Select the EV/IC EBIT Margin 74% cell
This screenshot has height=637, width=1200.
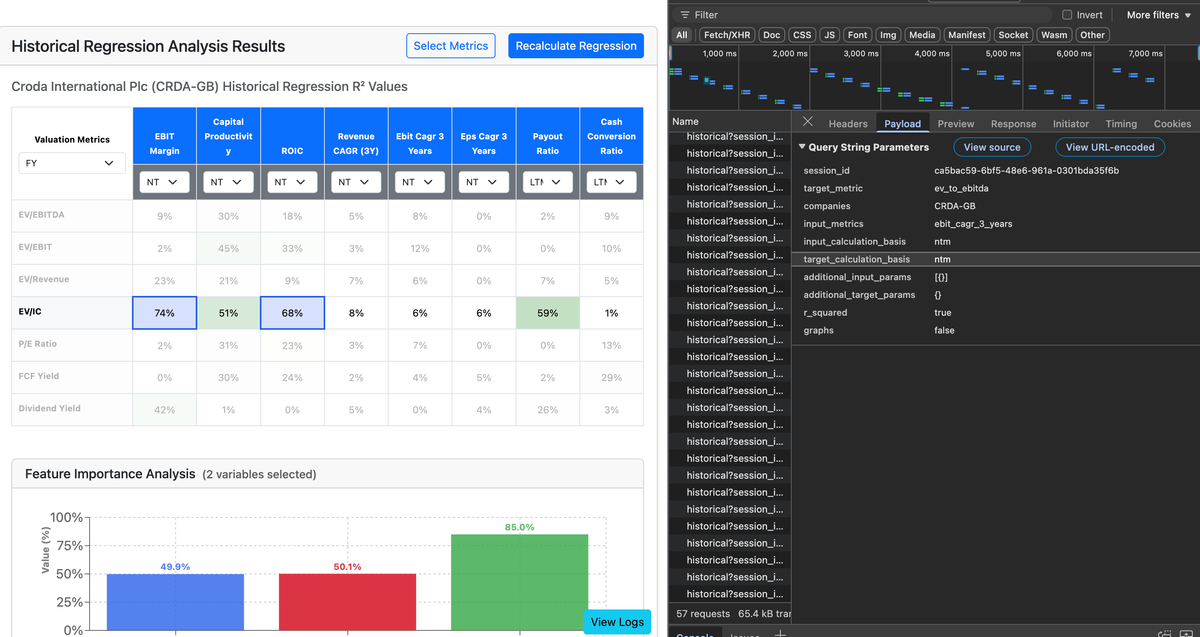pyautogui.click(x=164, y=313)
